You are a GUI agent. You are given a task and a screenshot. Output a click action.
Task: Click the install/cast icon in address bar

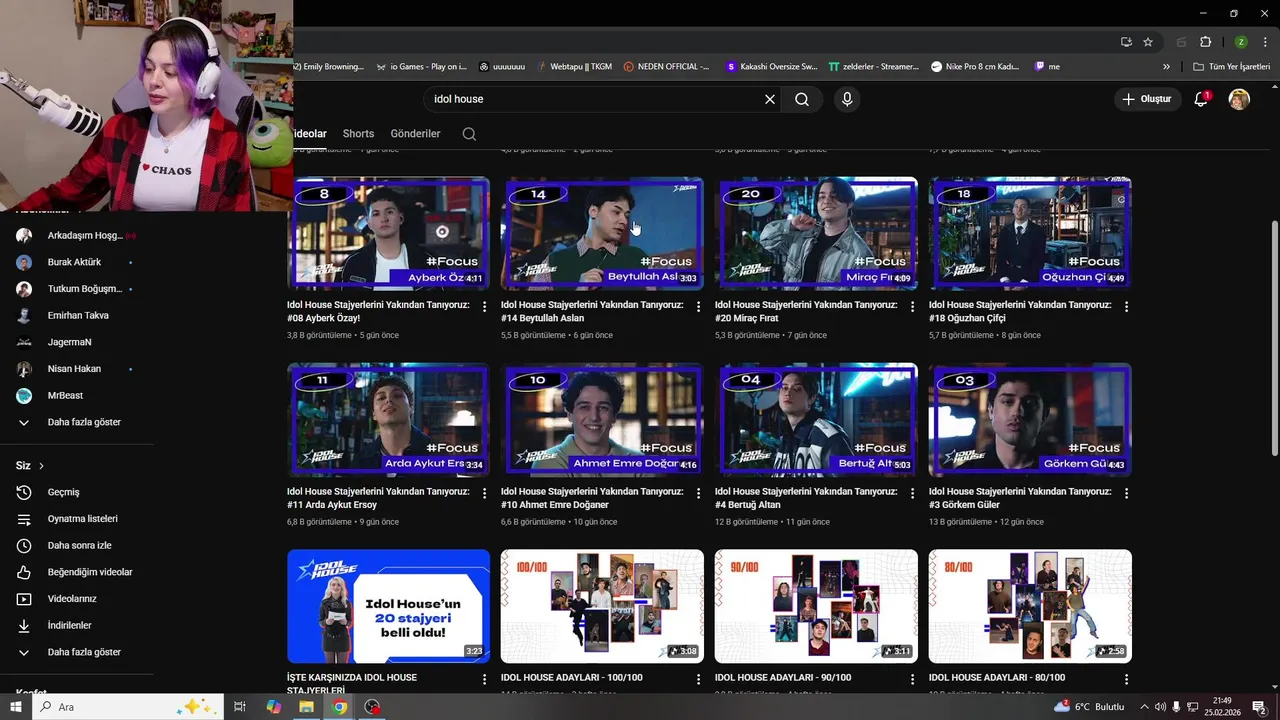[1126, 42]
